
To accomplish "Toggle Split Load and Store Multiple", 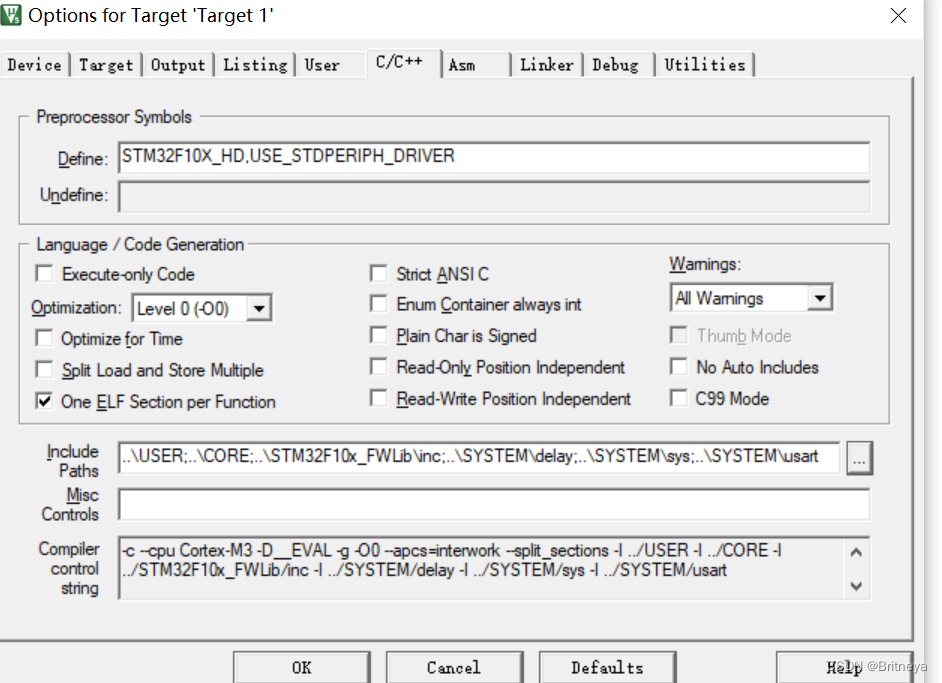I will (x=44, y=369).
